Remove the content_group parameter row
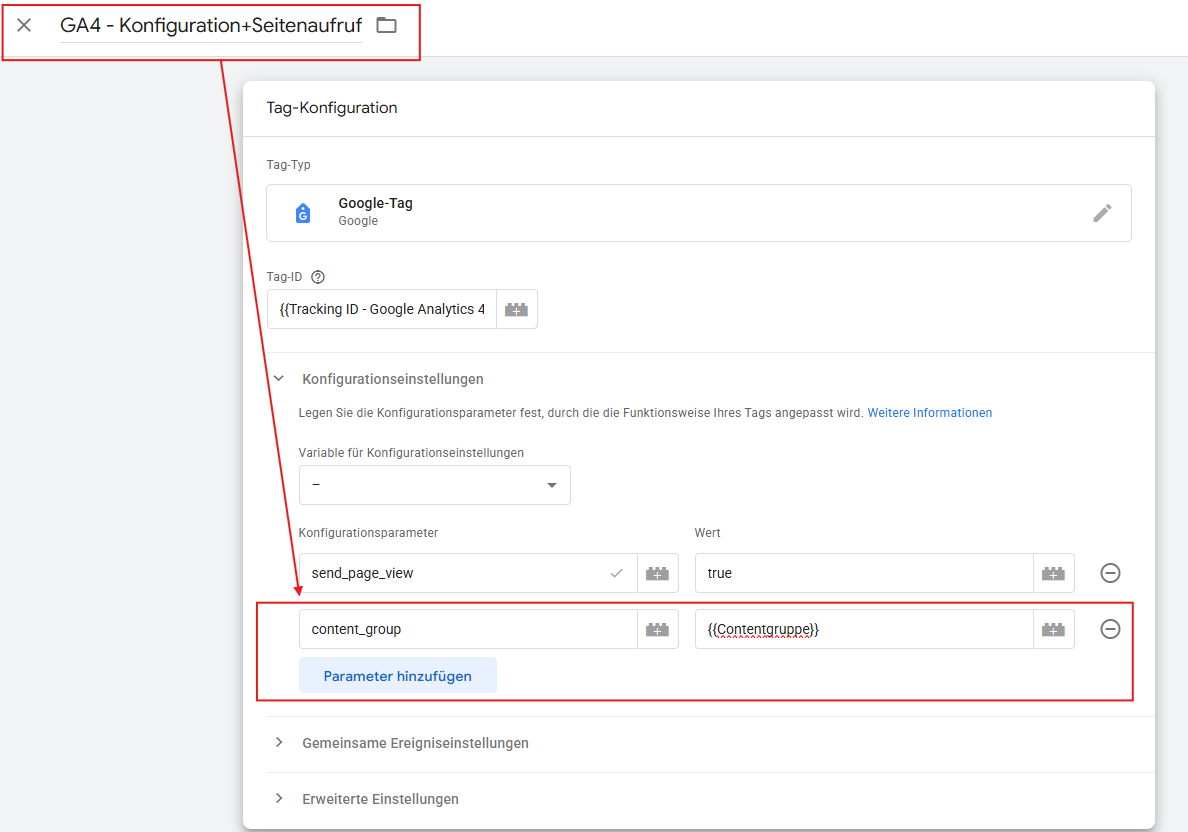The image size is (1188, 832). pyautogui.click(x=1110, y=629)
